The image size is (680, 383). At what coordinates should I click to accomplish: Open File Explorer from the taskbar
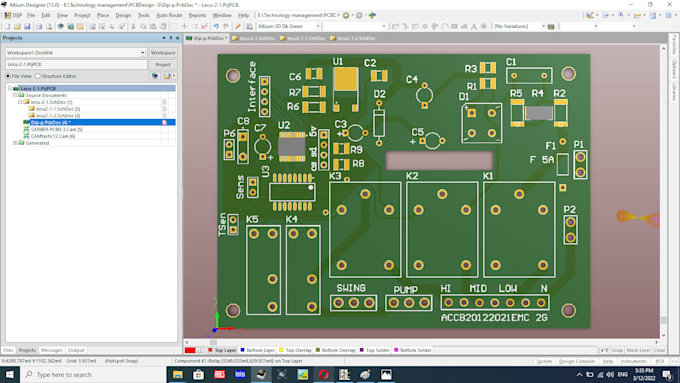click(x=177, y=374)
